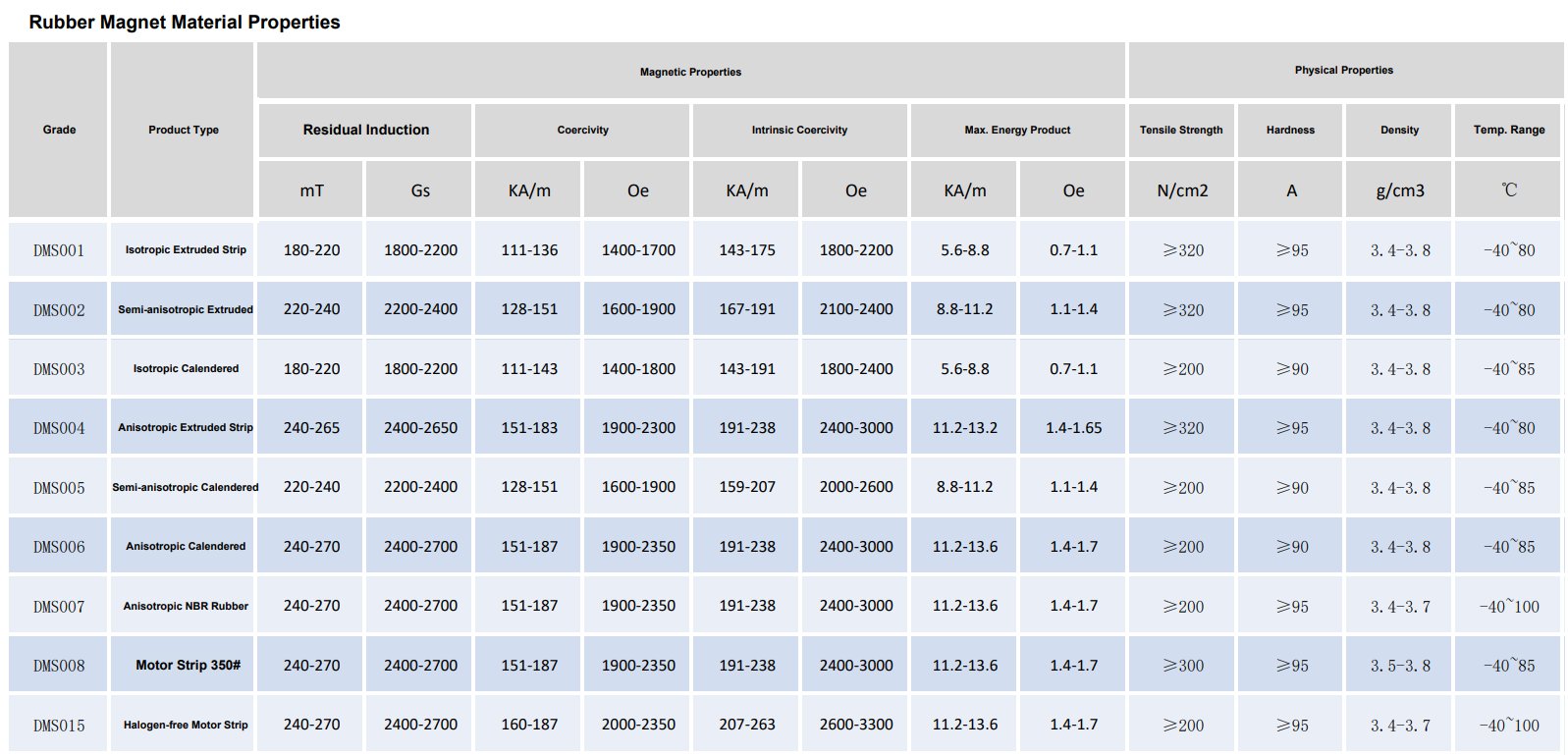Select 0.7-1.1 Oe energy product for DMS001

(x=1074, y=250)
